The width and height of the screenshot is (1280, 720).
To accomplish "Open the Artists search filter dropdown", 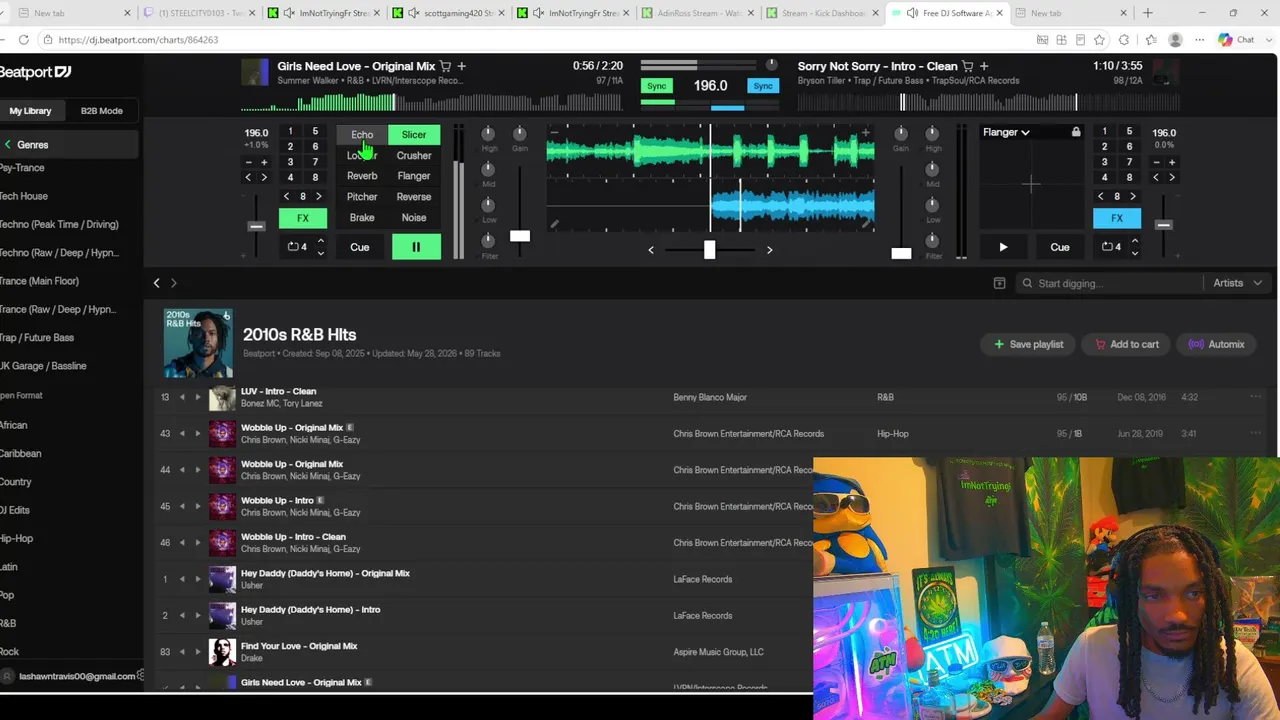I will [1238, 283].
